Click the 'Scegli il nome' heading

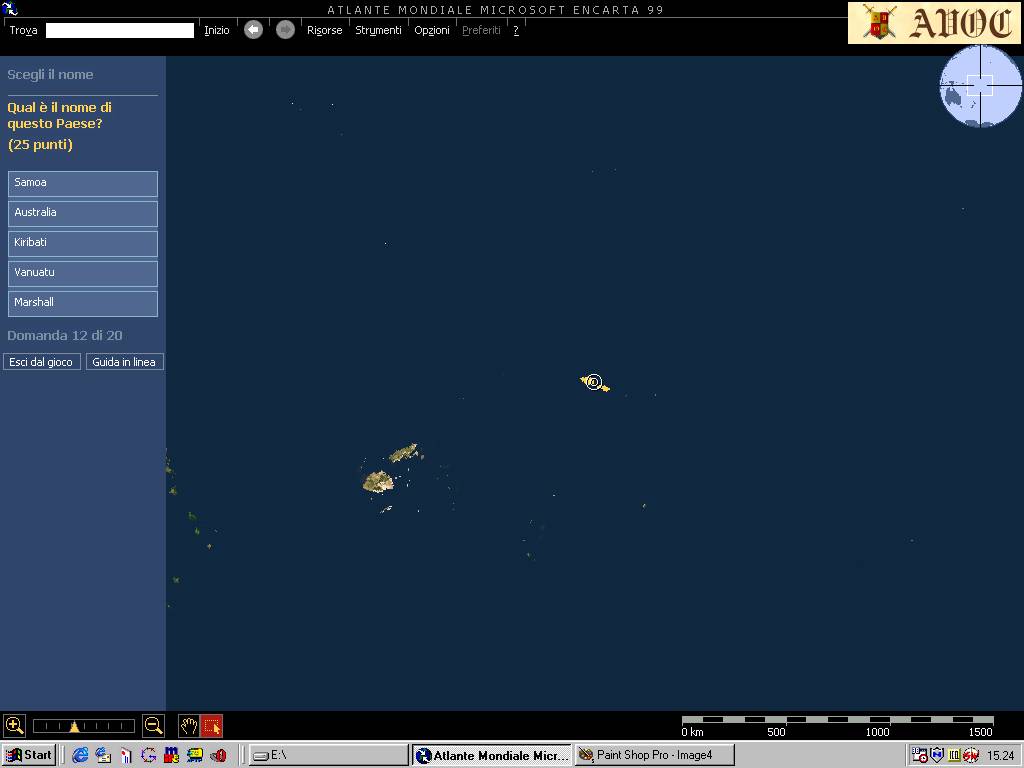(50, 74)
